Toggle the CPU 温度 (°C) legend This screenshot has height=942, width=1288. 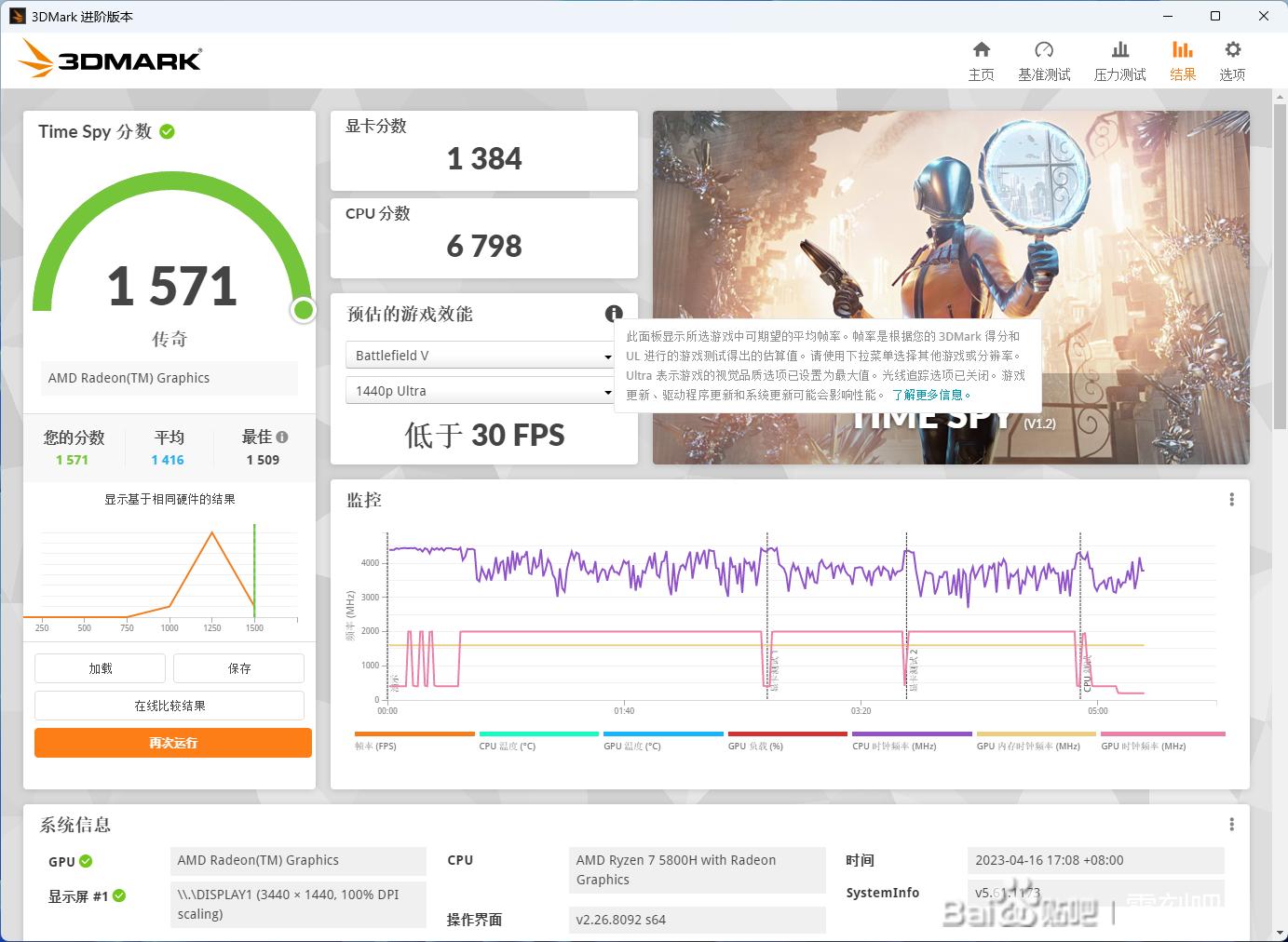(x=538, y=741)
